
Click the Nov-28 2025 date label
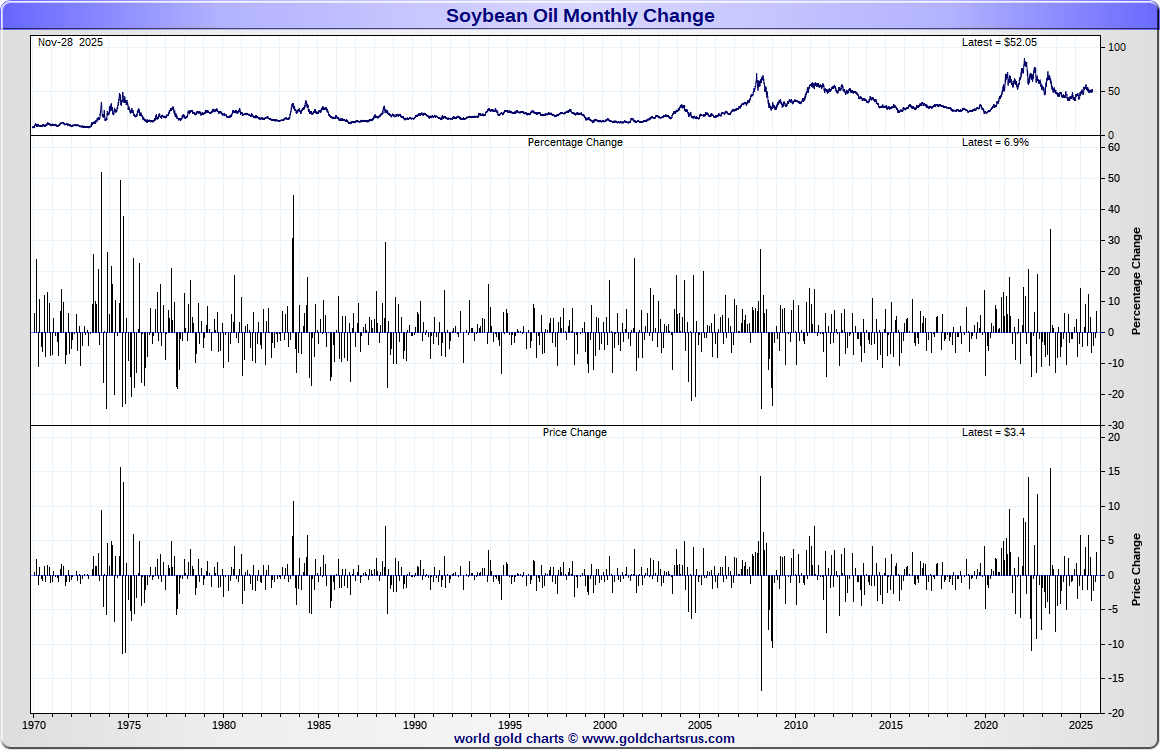point(70,42)
